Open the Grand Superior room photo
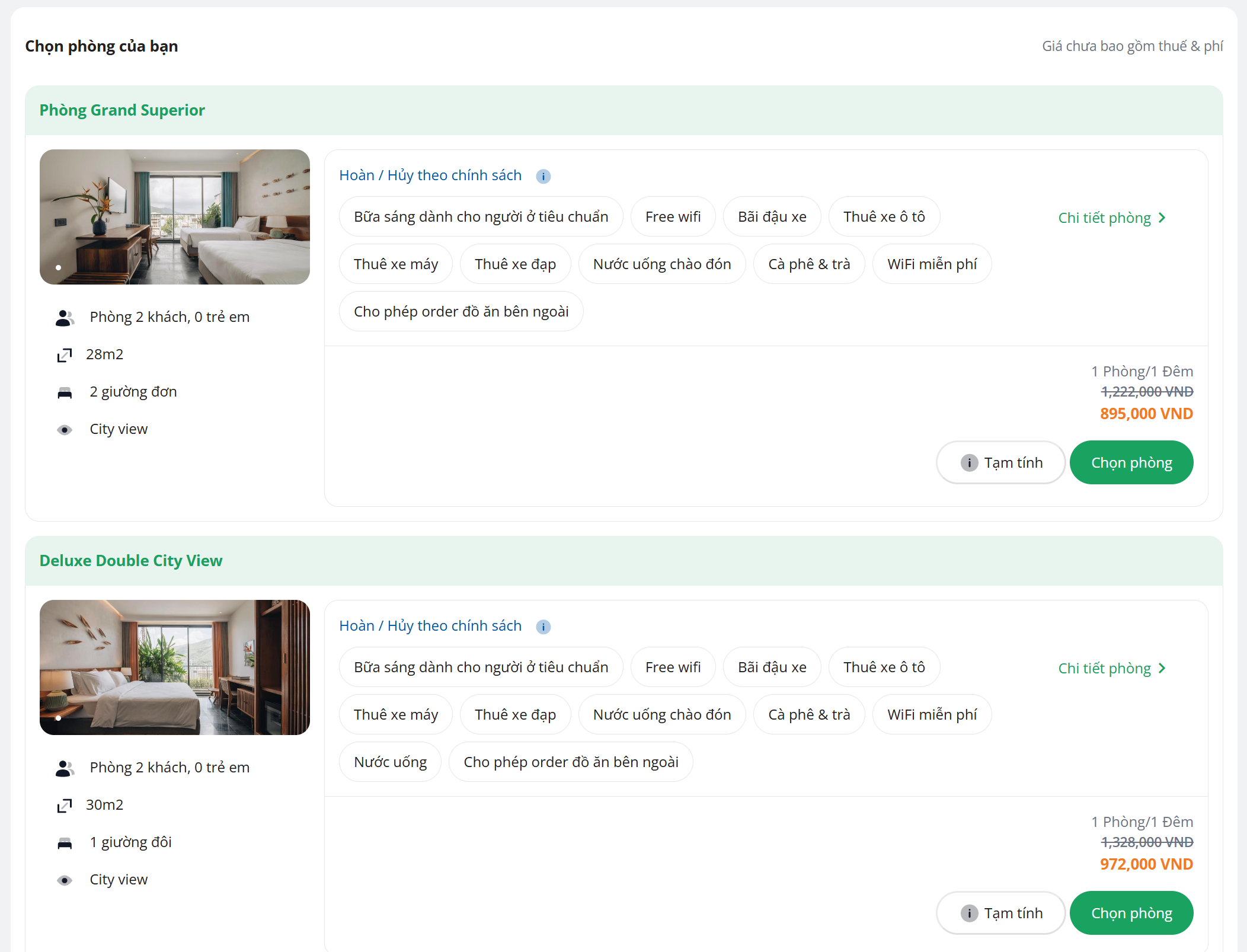 pos(175,217)
